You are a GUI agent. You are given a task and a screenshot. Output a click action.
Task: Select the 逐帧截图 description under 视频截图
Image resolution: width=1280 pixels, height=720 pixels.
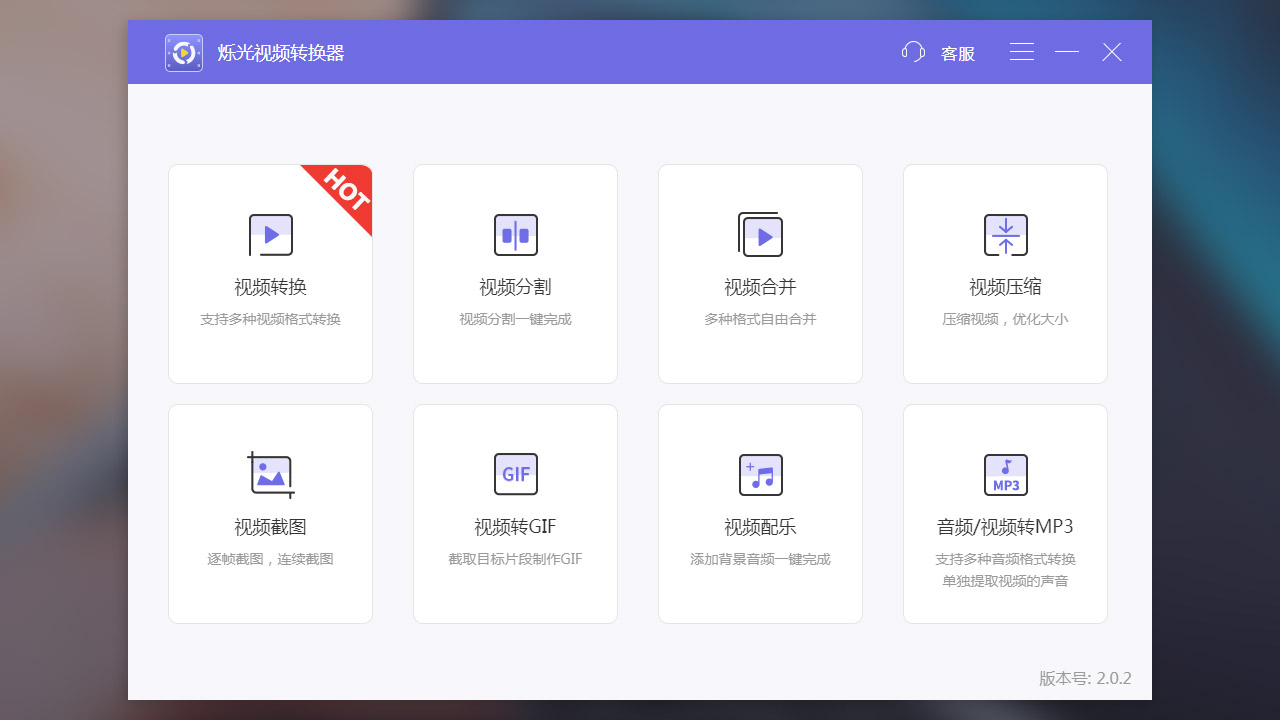[270, 558]
